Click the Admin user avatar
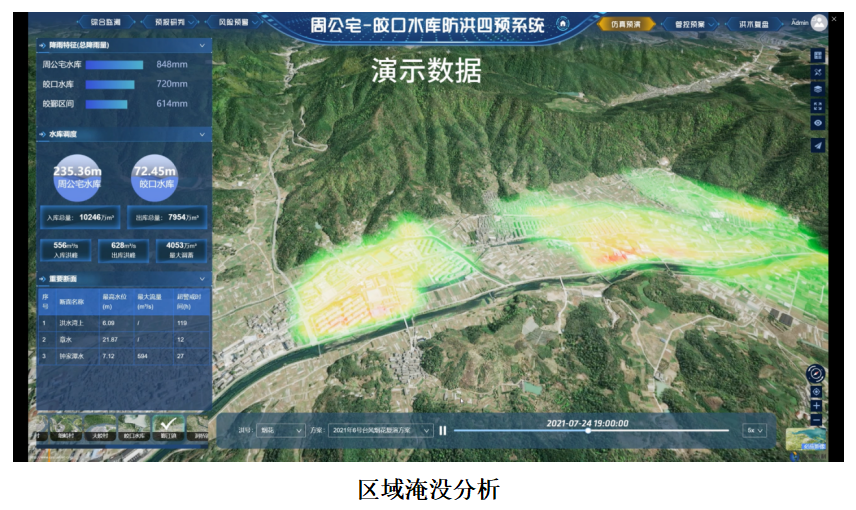This screenshot has height=510, width=856. (819, 23)
